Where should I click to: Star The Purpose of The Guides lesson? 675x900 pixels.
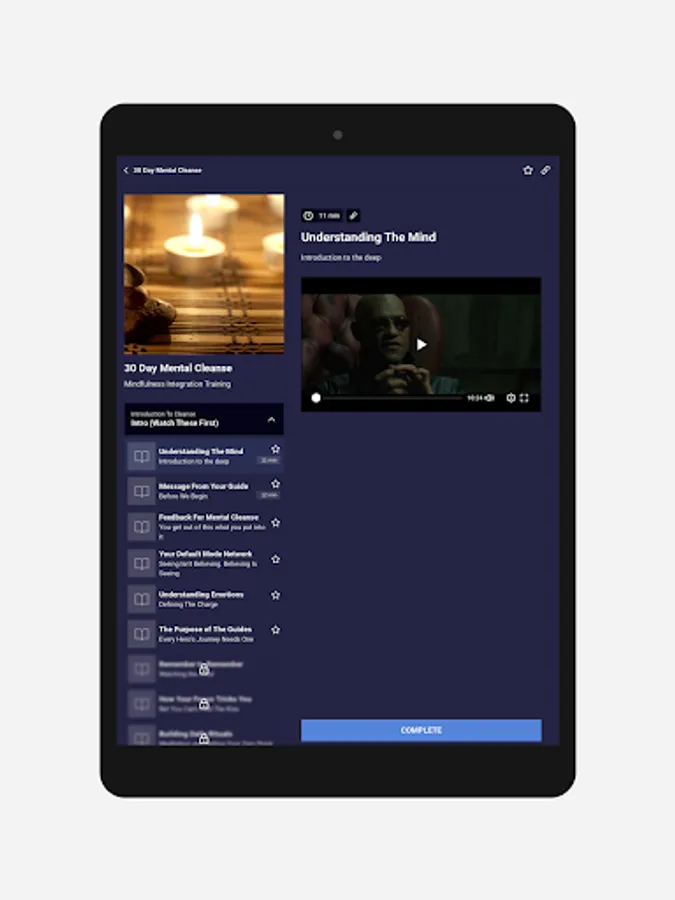click(276, 630)
